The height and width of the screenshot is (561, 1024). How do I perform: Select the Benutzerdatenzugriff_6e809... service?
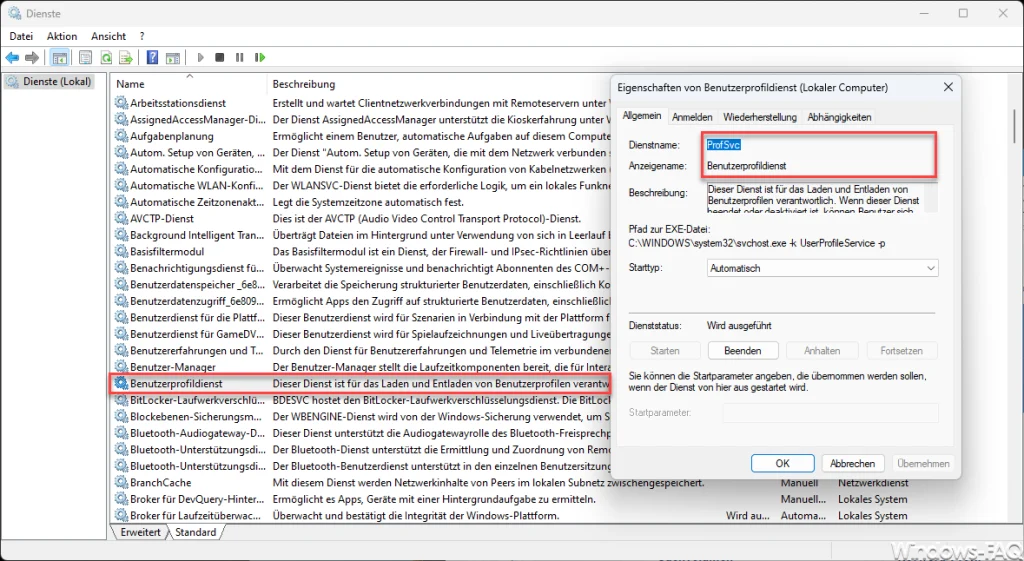point(197,301)
